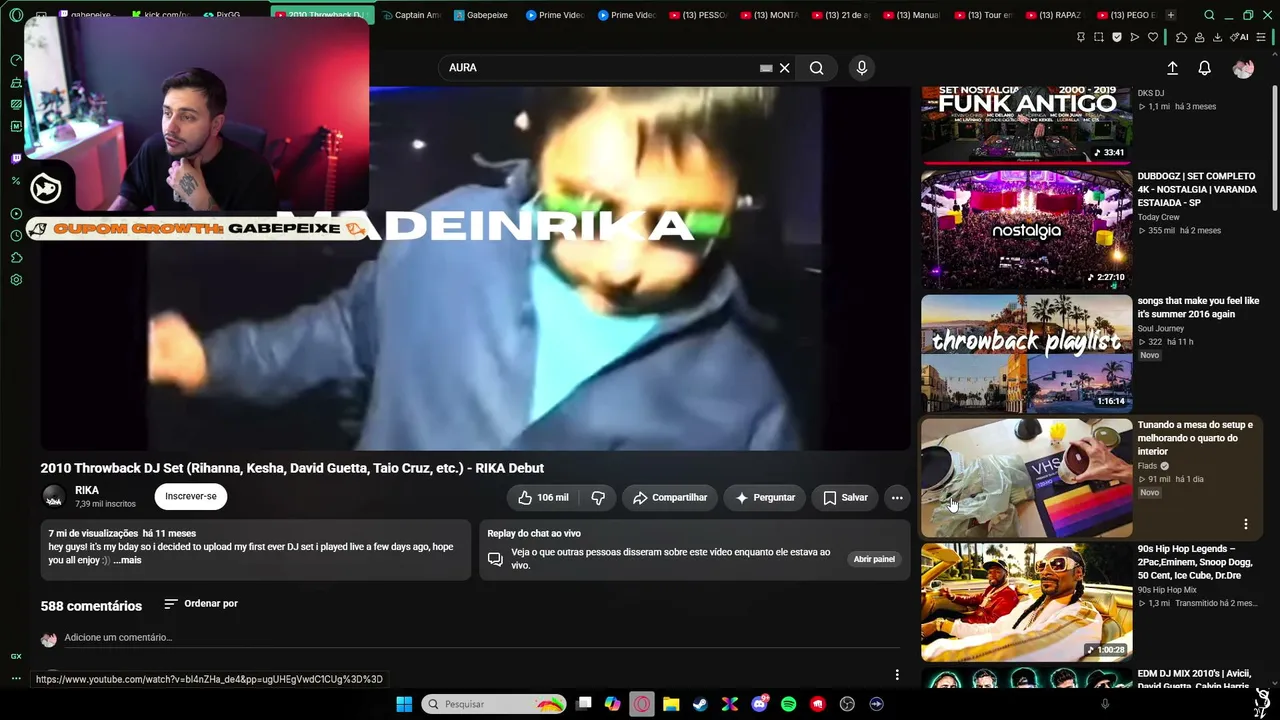Open File Explorer from the taskbar
The height and width of the screenshot is (720, 1280).
click(x=671, y=704)
